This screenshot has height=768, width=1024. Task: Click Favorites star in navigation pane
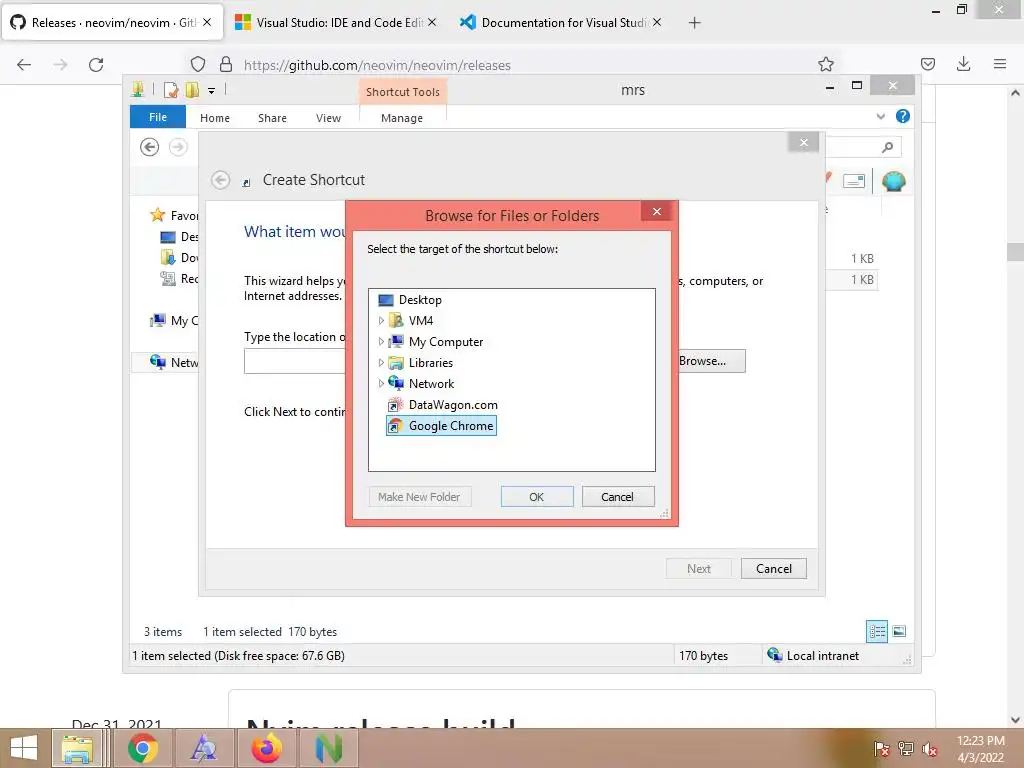coord(157,215)
